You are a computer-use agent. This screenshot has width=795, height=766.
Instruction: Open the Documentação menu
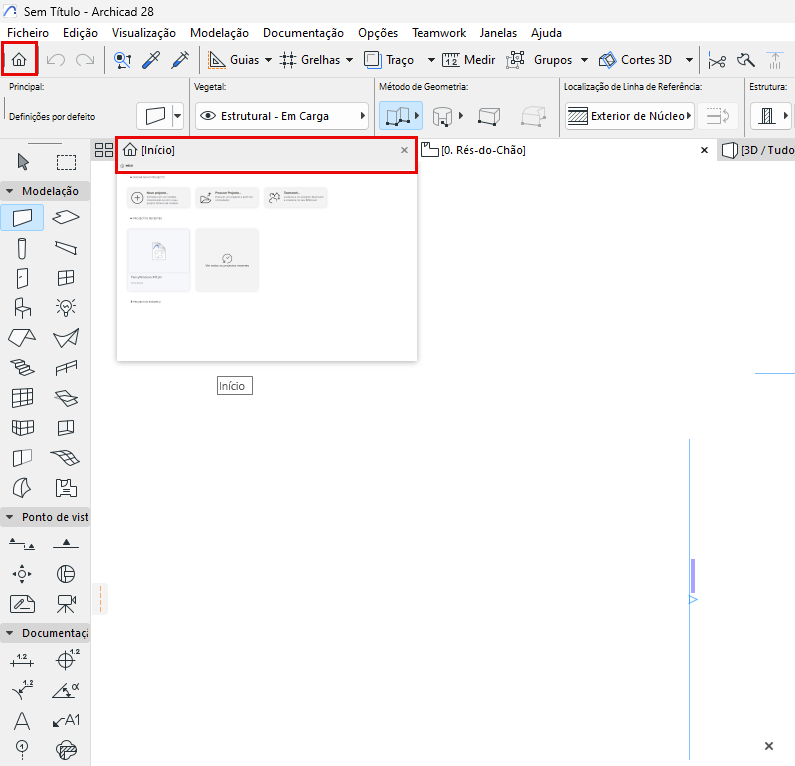(303, 33)
